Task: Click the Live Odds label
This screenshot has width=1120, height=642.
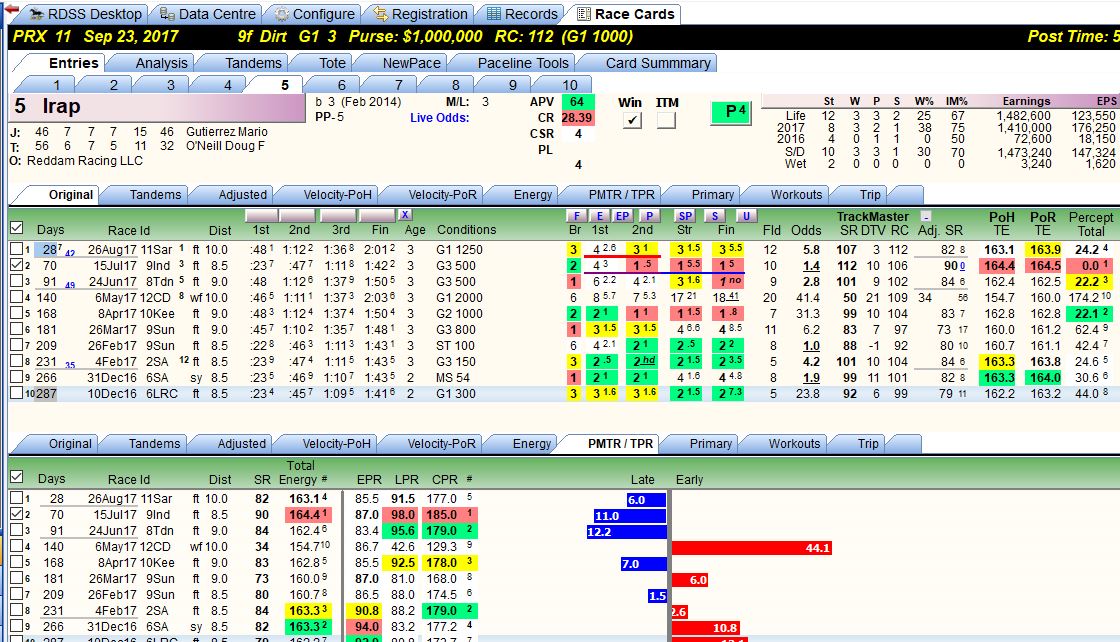Action: [439, 118]
